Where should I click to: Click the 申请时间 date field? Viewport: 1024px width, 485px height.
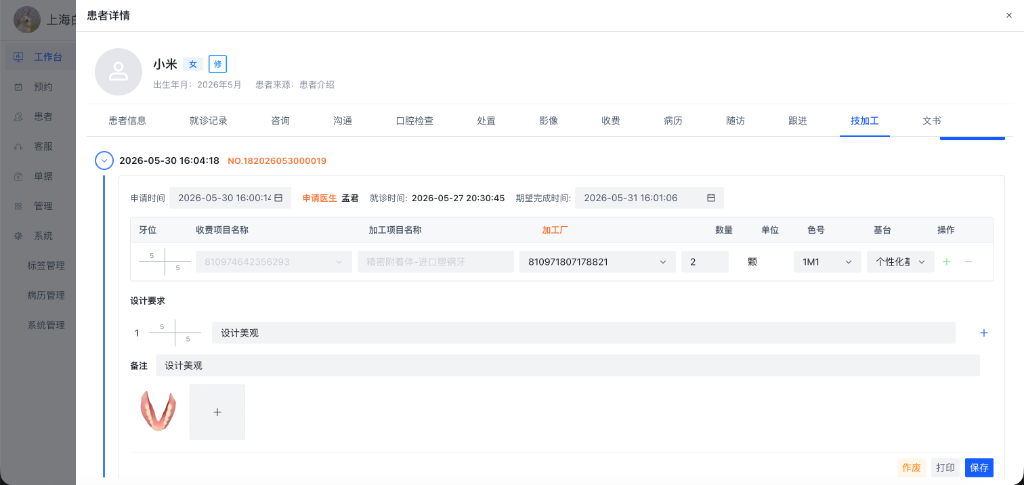pyautogui.click(x=230, y=198)
